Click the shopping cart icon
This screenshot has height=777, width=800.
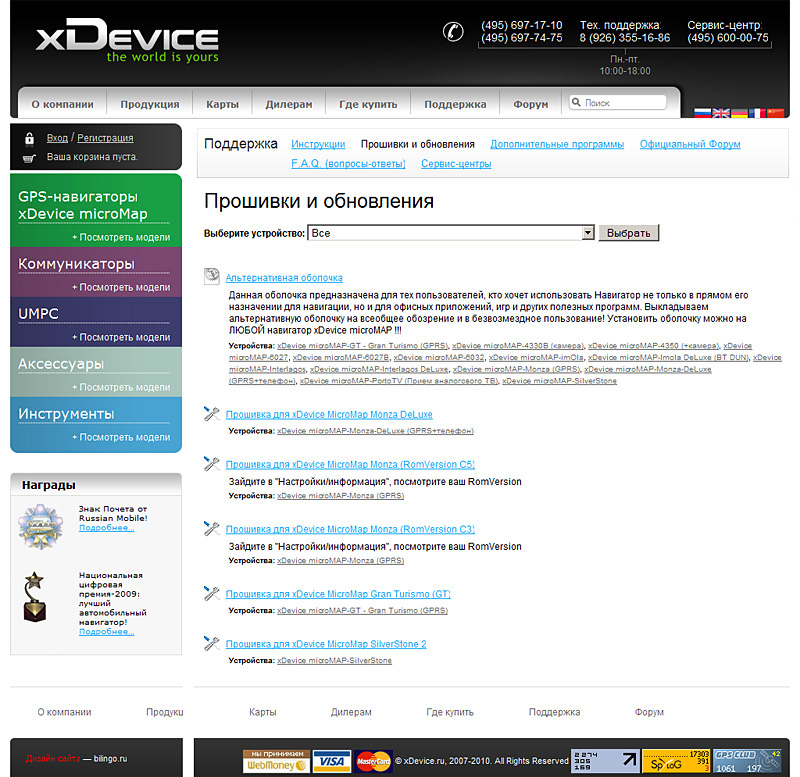tap(29, 158)
